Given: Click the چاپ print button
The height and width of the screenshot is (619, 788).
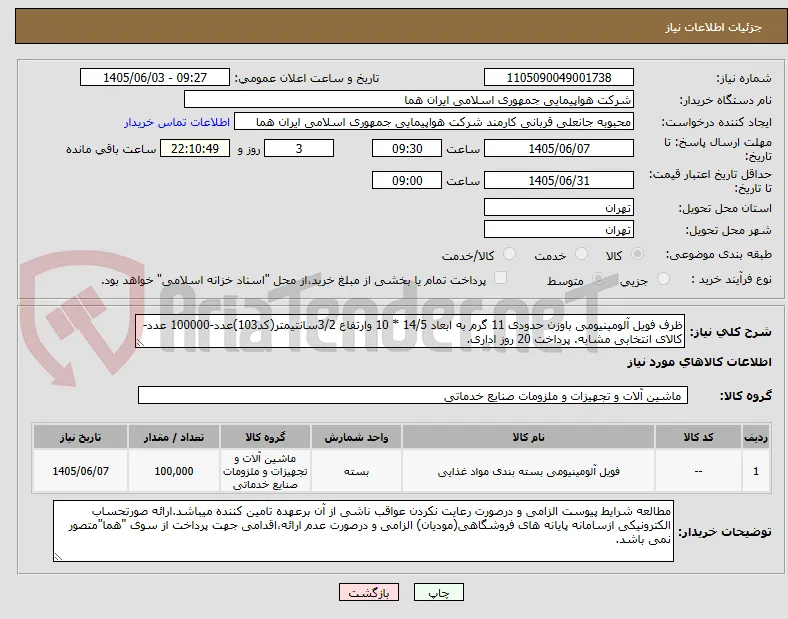Looking at the screenshot, I should tap(439, 592).
